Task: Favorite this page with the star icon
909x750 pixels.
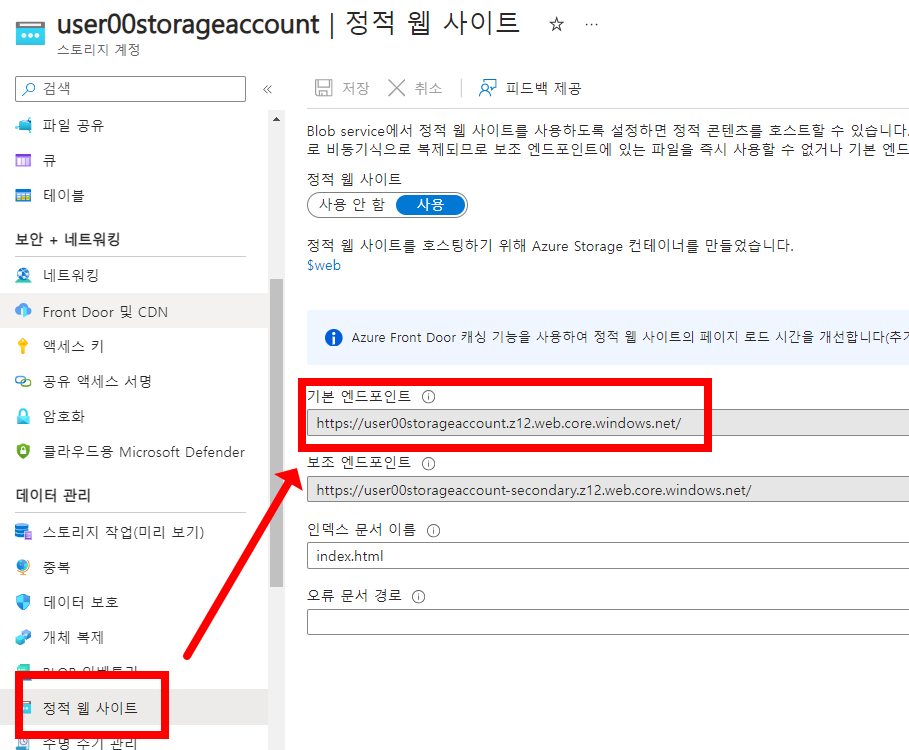Action: (557, 24)
